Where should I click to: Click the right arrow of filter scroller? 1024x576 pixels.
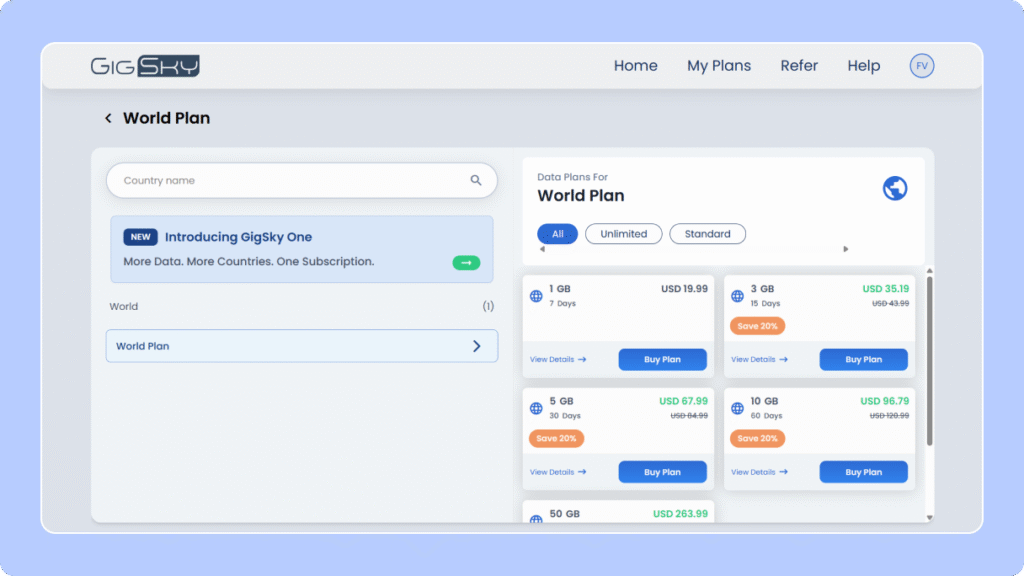[x=846, y=249]
